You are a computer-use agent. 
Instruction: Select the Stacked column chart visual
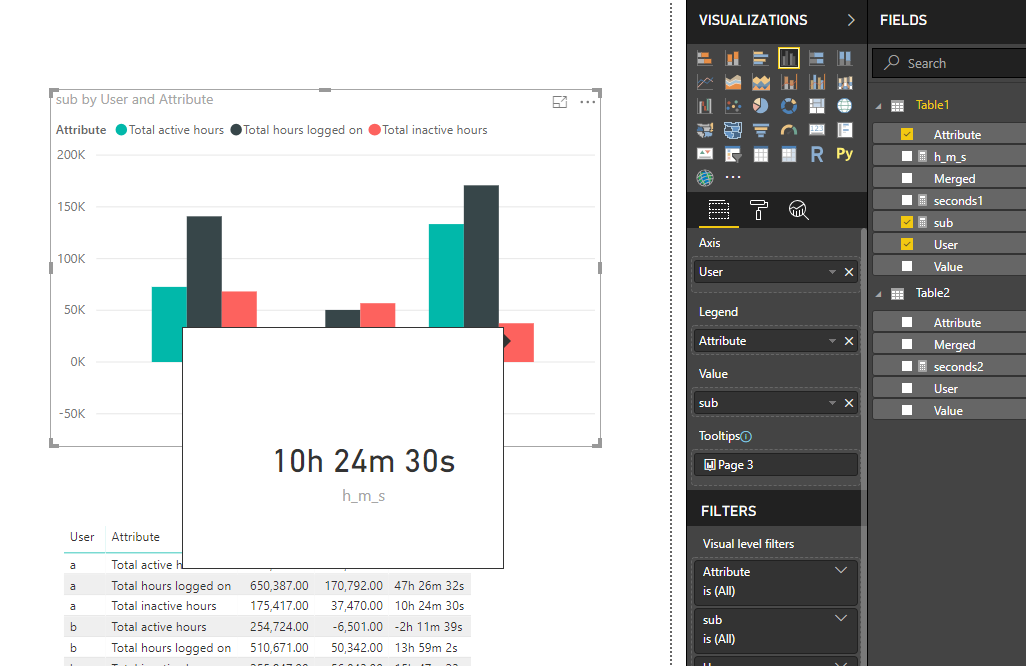[x=733, y=58]
